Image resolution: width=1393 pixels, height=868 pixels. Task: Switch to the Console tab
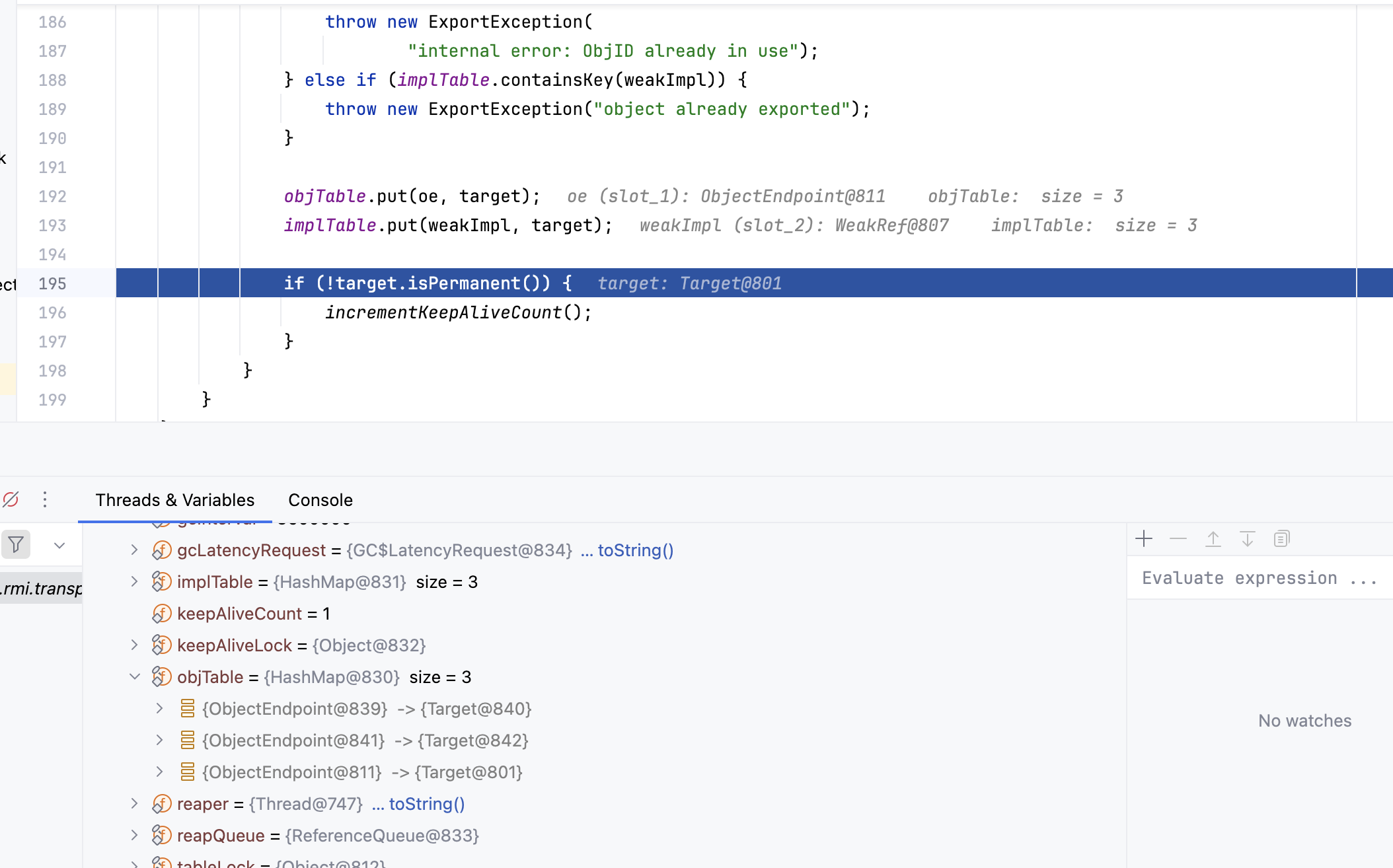[x=320, y=500]
